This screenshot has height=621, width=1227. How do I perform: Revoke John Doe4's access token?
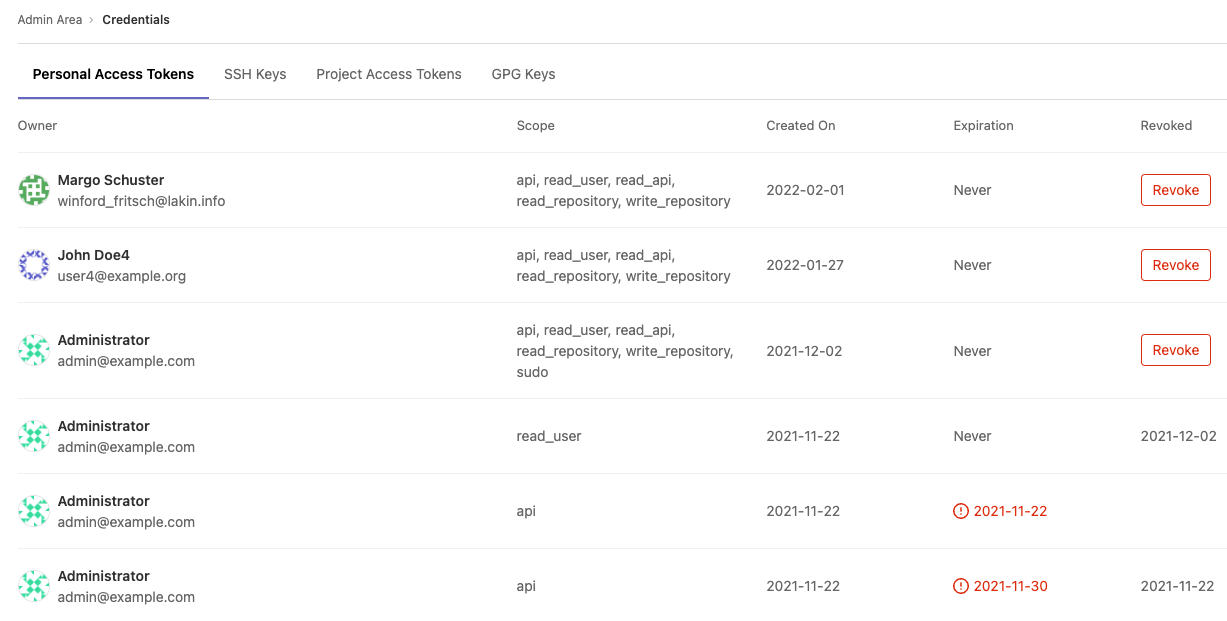click(1175, 265)
